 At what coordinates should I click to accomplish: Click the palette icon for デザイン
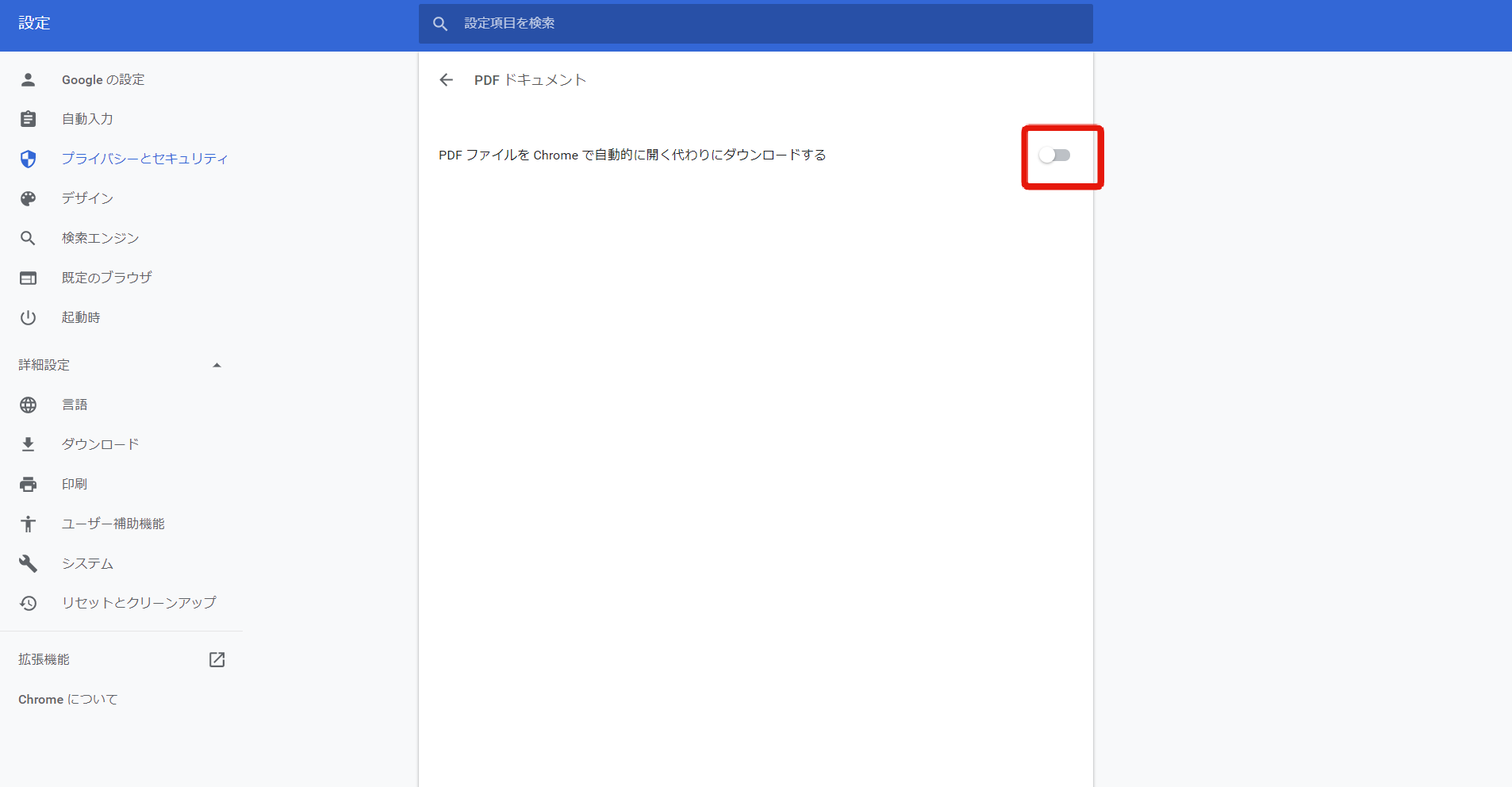28,198
